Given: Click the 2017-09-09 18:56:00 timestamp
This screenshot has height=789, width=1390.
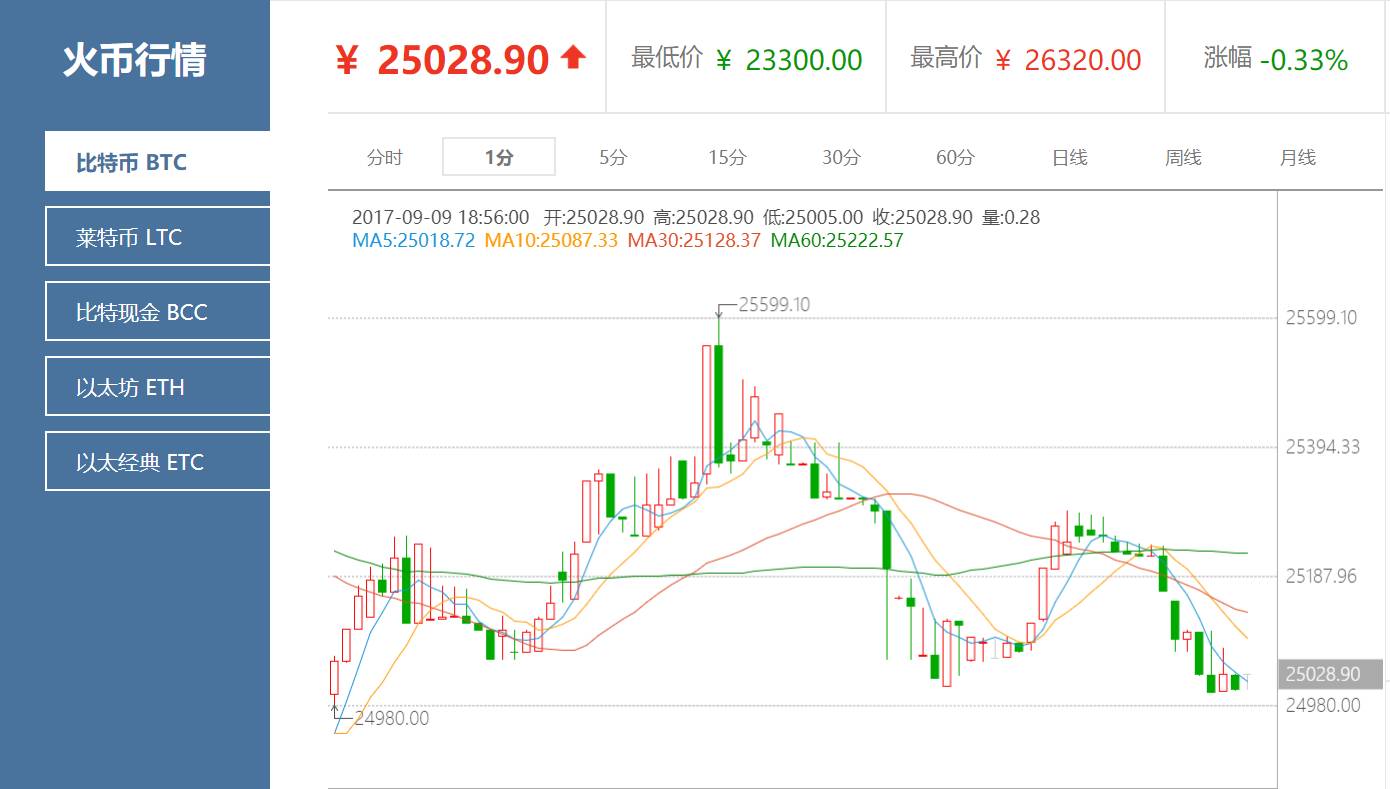Looking at the screenshot, I should 441,217.
